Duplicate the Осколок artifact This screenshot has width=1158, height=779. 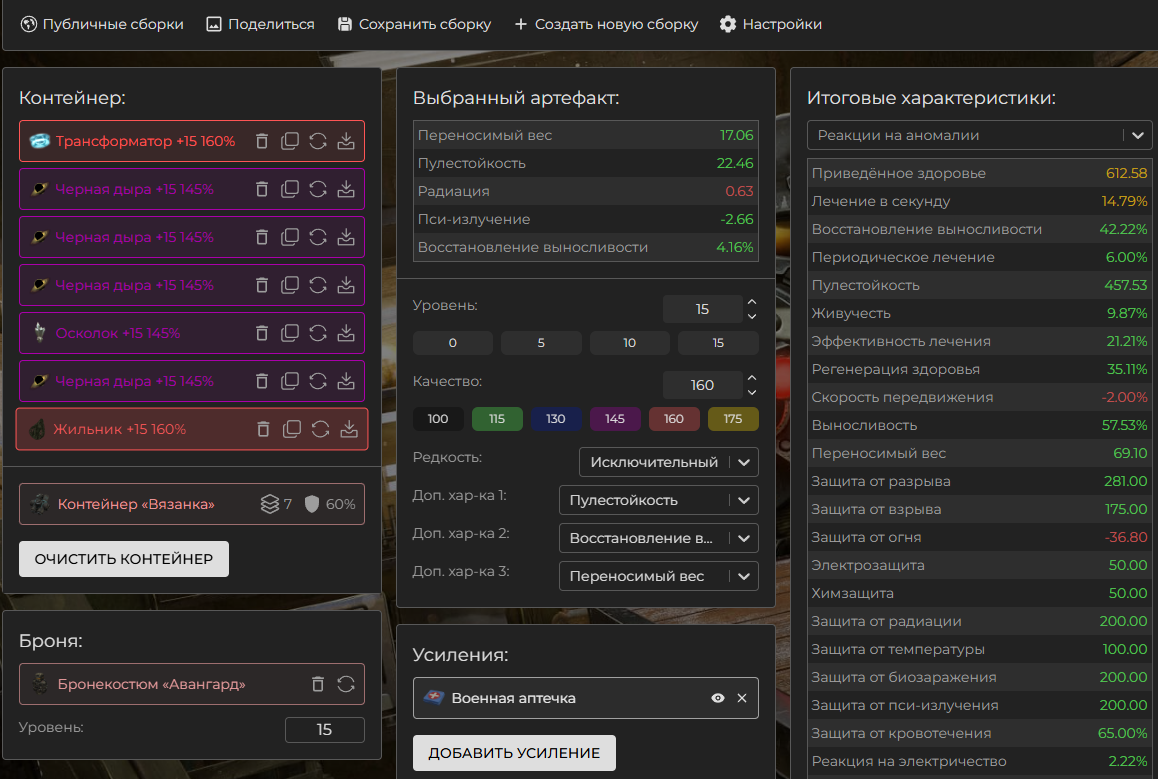pyautogui.click(x=290, y=333)
